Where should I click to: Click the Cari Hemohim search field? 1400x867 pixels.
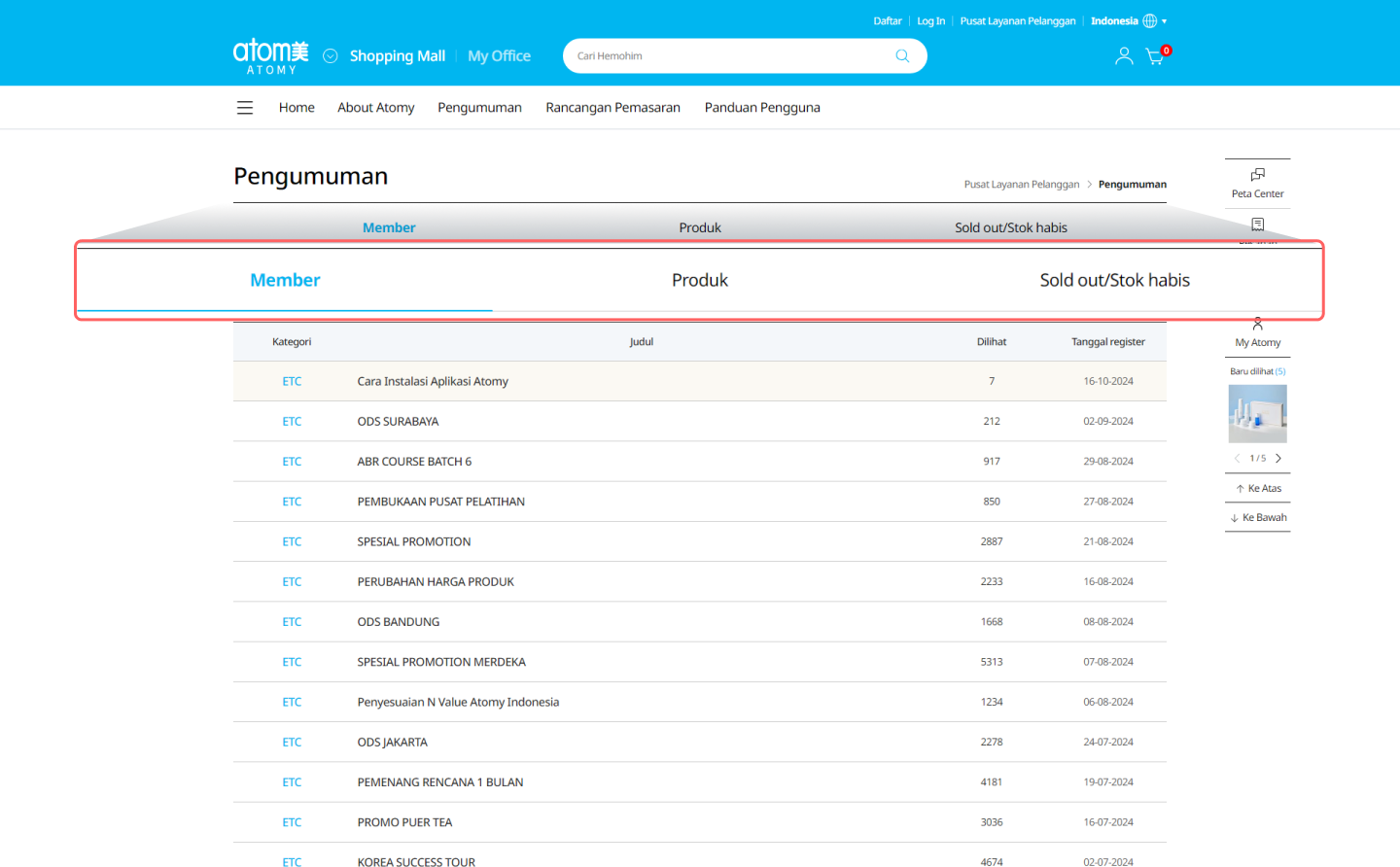[x=729, y=56]
